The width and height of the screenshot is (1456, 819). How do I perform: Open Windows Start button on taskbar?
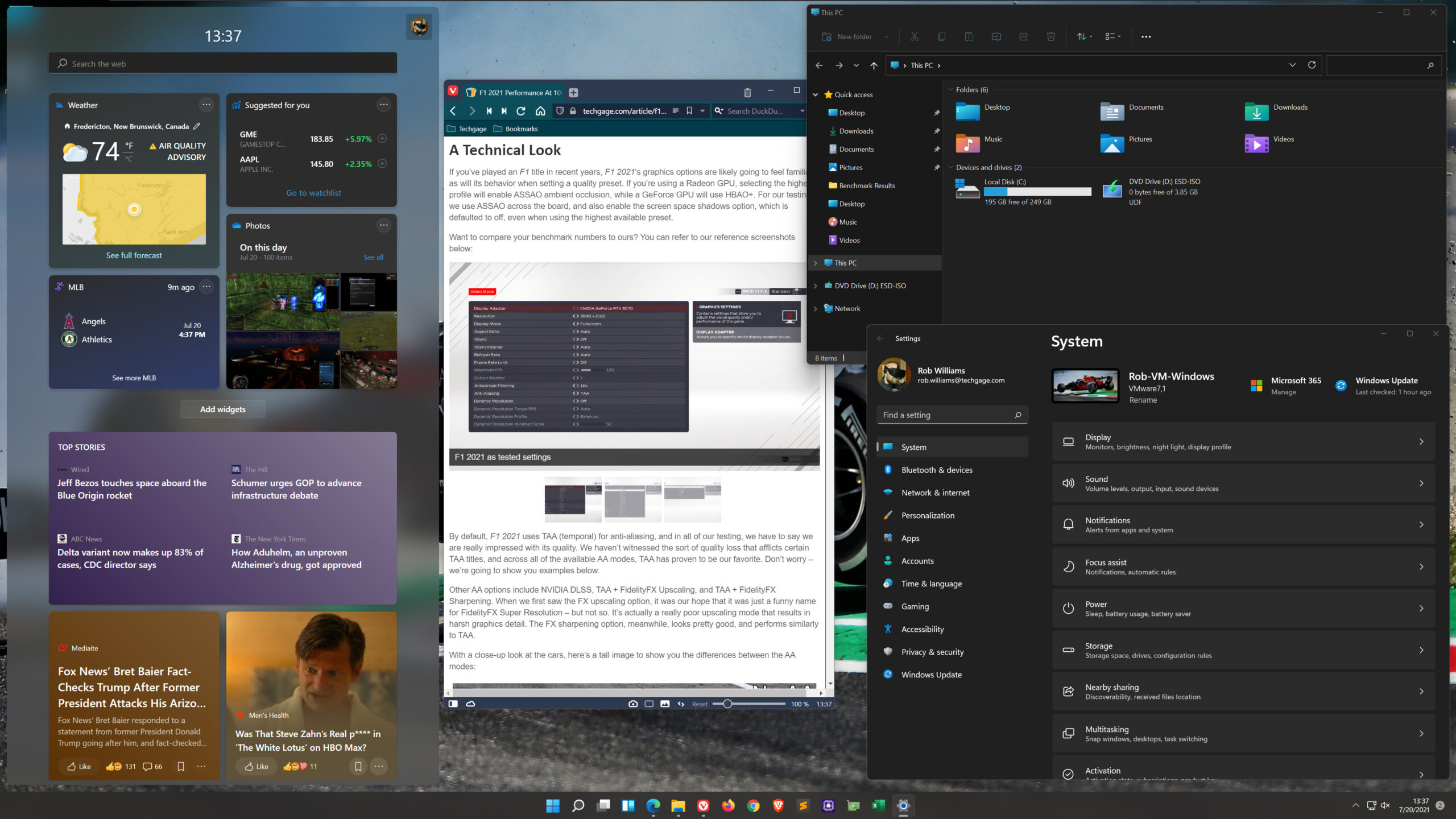pyautogui.click(x=552, y=806)
